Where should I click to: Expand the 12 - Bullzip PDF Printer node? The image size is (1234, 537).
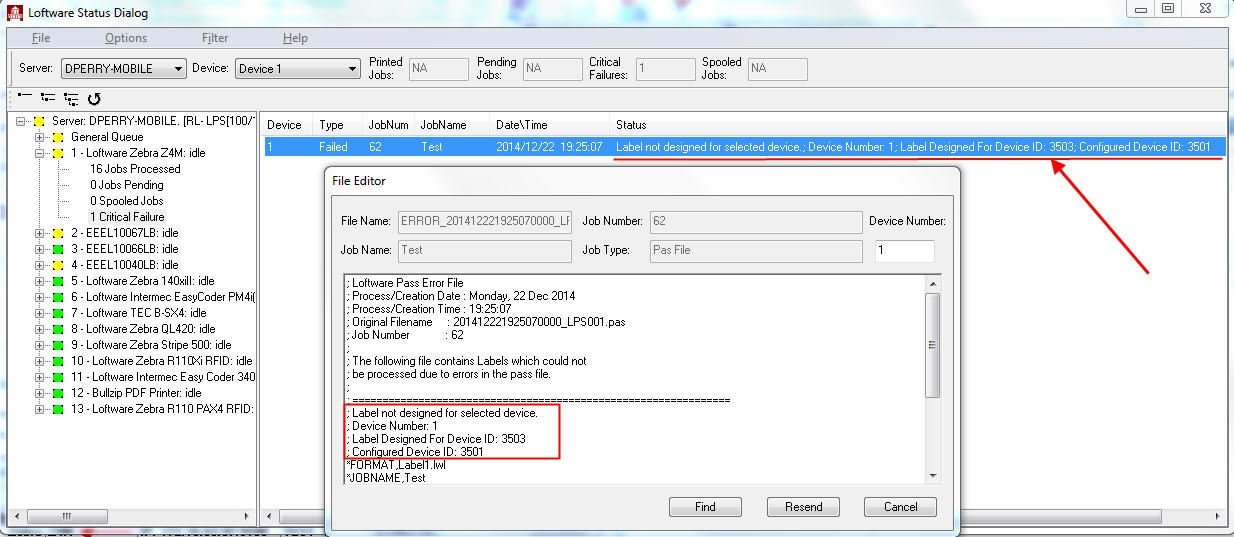tap(40, 393)
